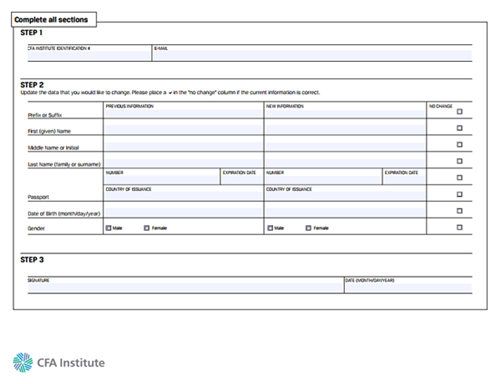Click the new First Name field
Image resolution: width=500 pixels, height=384 pixels.
pos(345,129)
